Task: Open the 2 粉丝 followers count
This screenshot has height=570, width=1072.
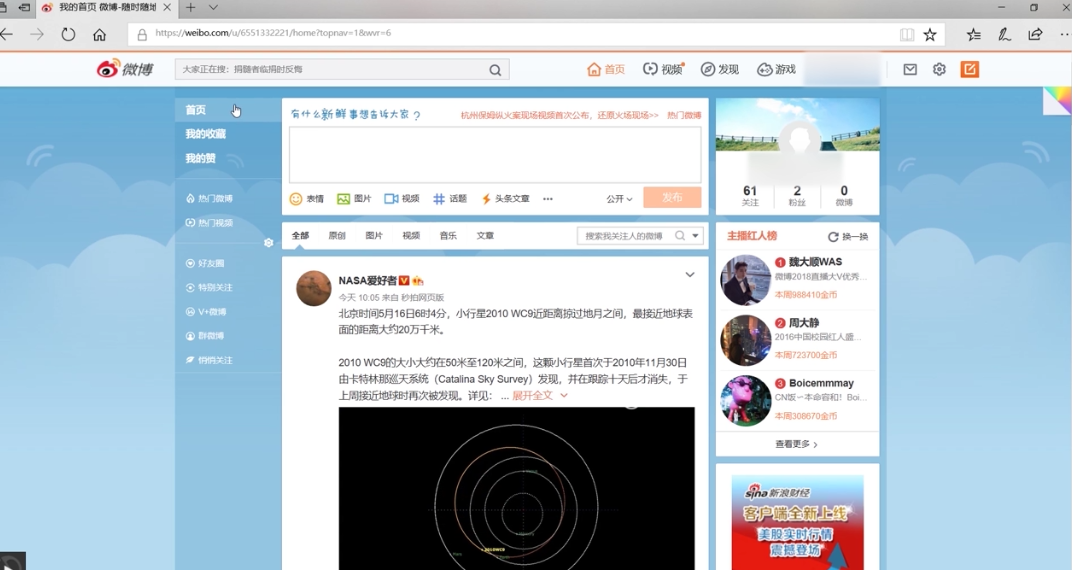Action: (797, 195)
